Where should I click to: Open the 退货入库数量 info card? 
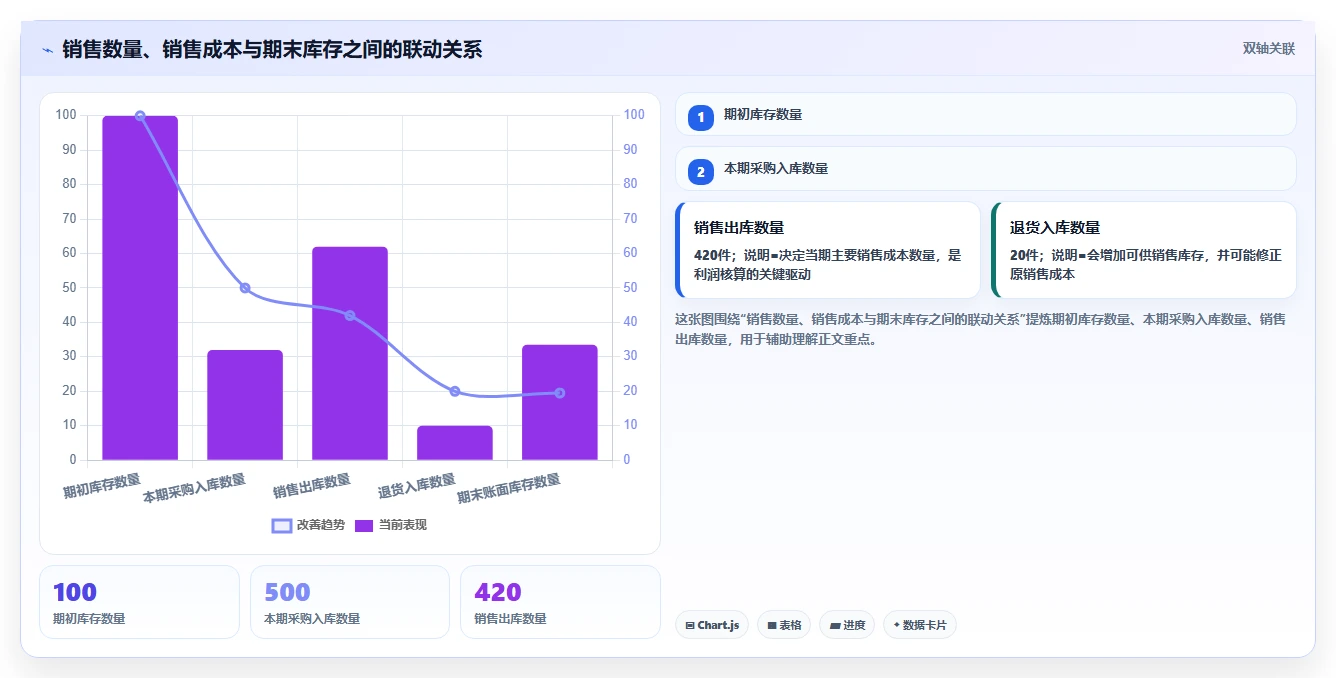tap(1144, 250)
